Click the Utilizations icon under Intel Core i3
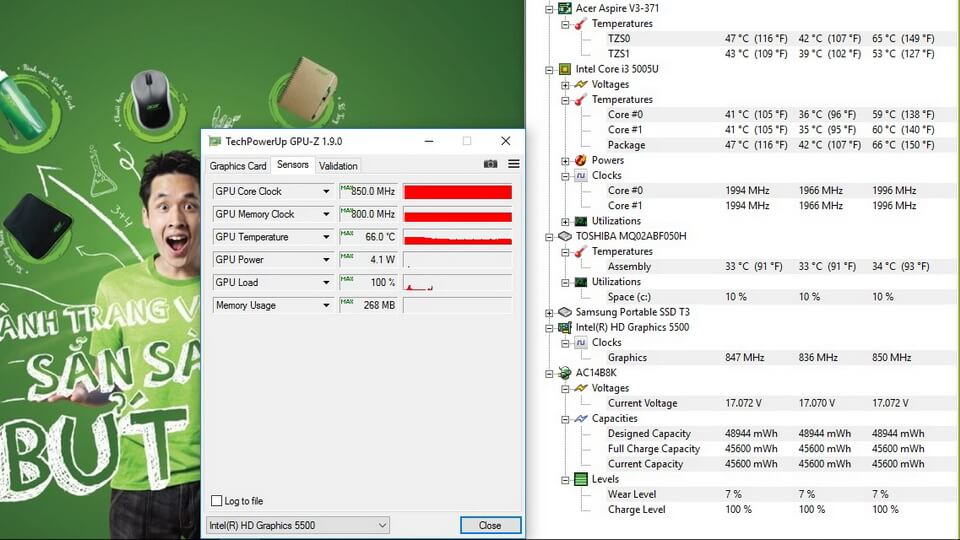This screenshot has width=960, height=540. coord(580,221)
